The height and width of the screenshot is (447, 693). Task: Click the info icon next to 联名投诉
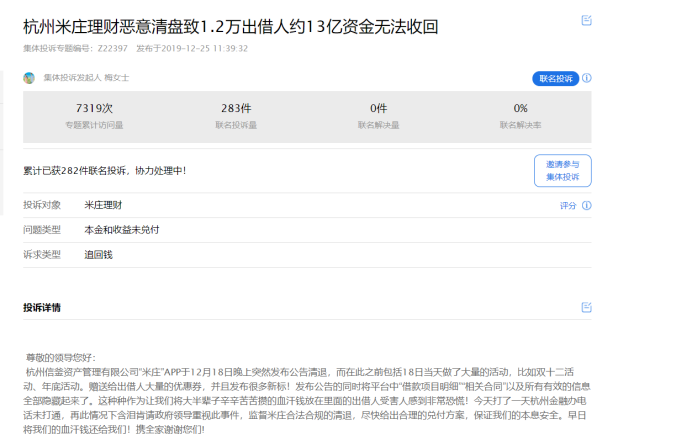click(x=587, y=78)
